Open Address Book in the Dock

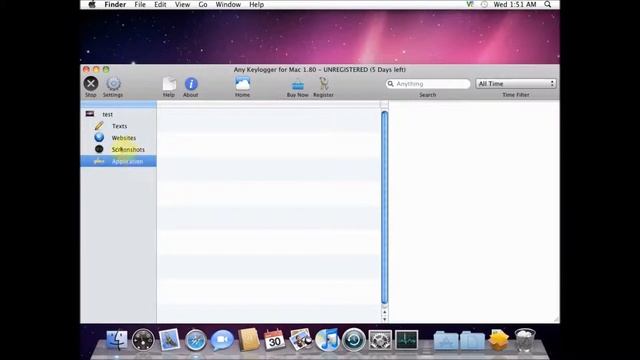(x=249, y=340)
